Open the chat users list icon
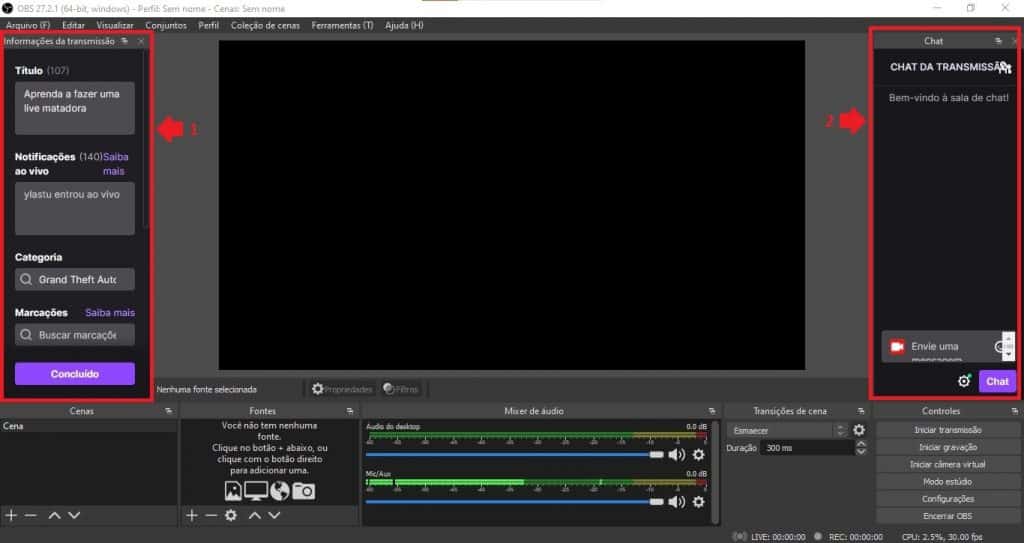This screenshot has width=1024, height=543. pos(1004,67)
